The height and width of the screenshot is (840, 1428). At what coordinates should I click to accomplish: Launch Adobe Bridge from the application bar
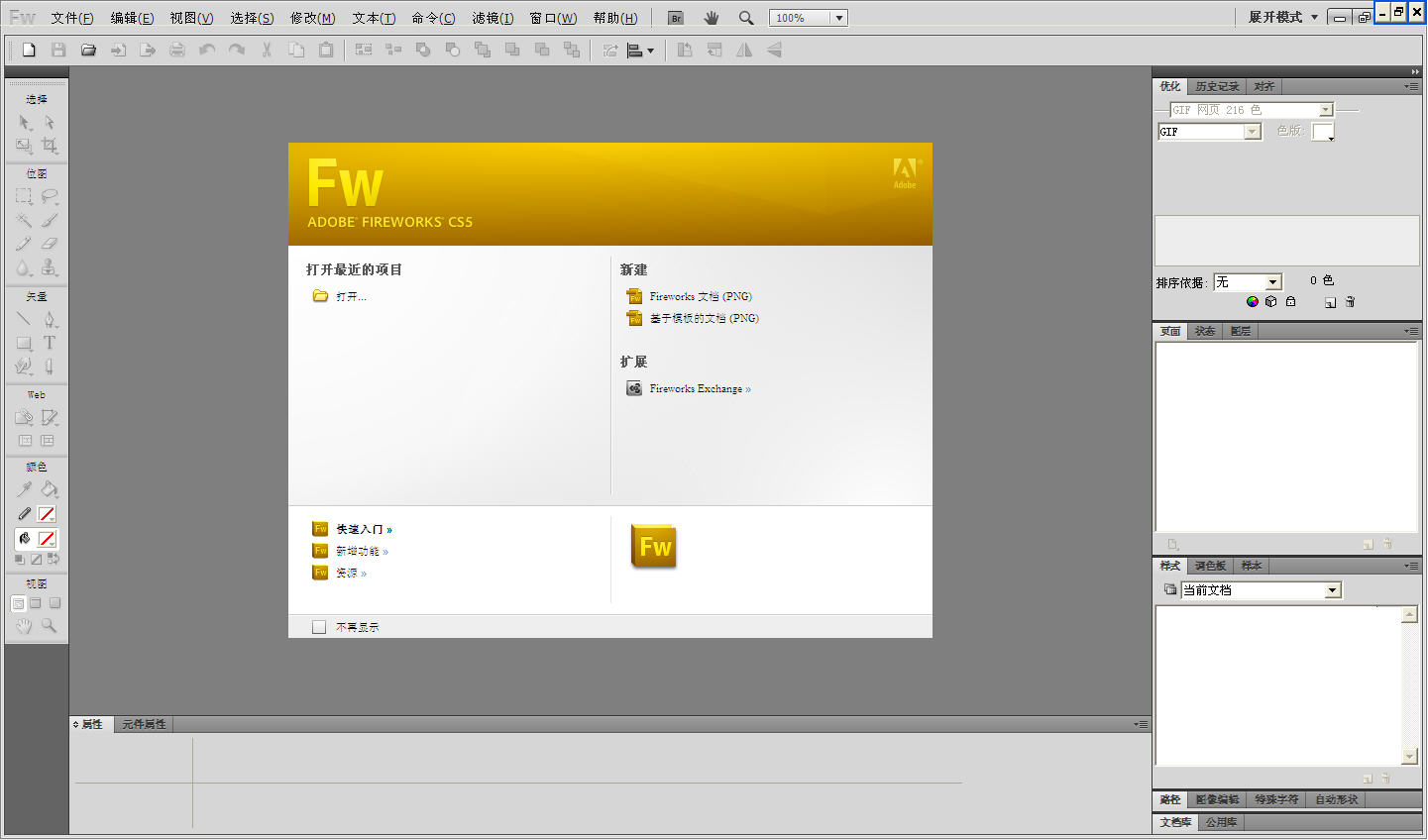[x=674, y=17]
